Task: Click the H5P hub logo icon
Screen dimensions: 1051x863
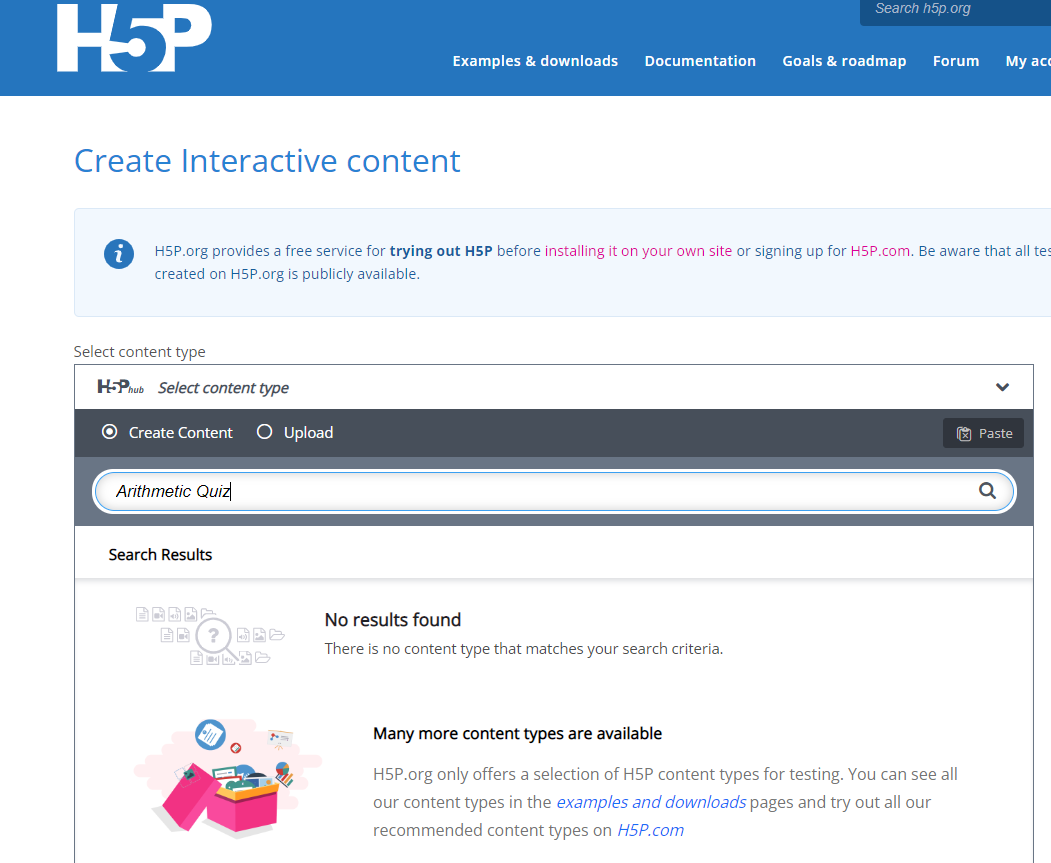Action: pos(121,387)
